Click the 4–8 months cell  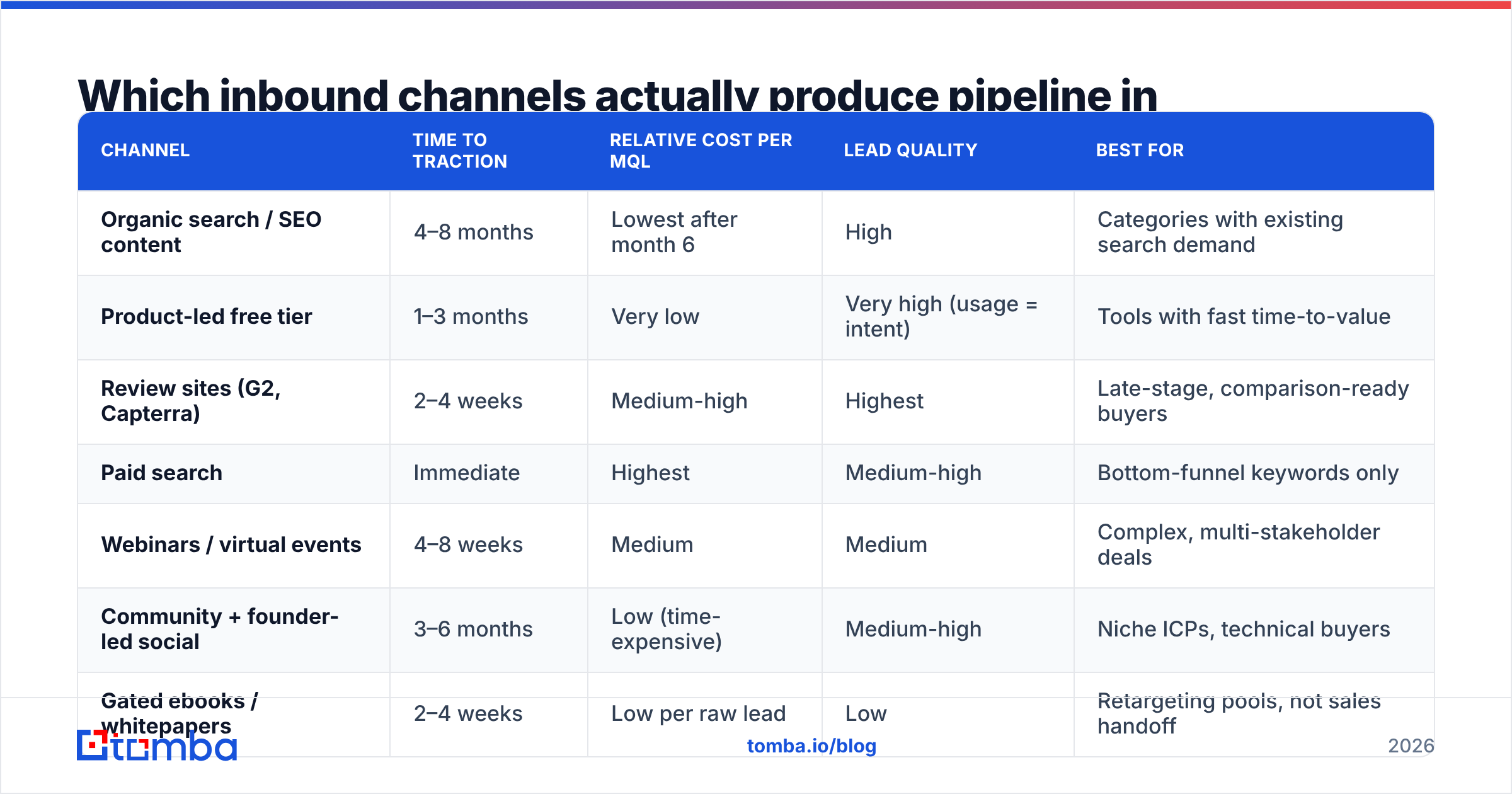click(x=489, y=233)
